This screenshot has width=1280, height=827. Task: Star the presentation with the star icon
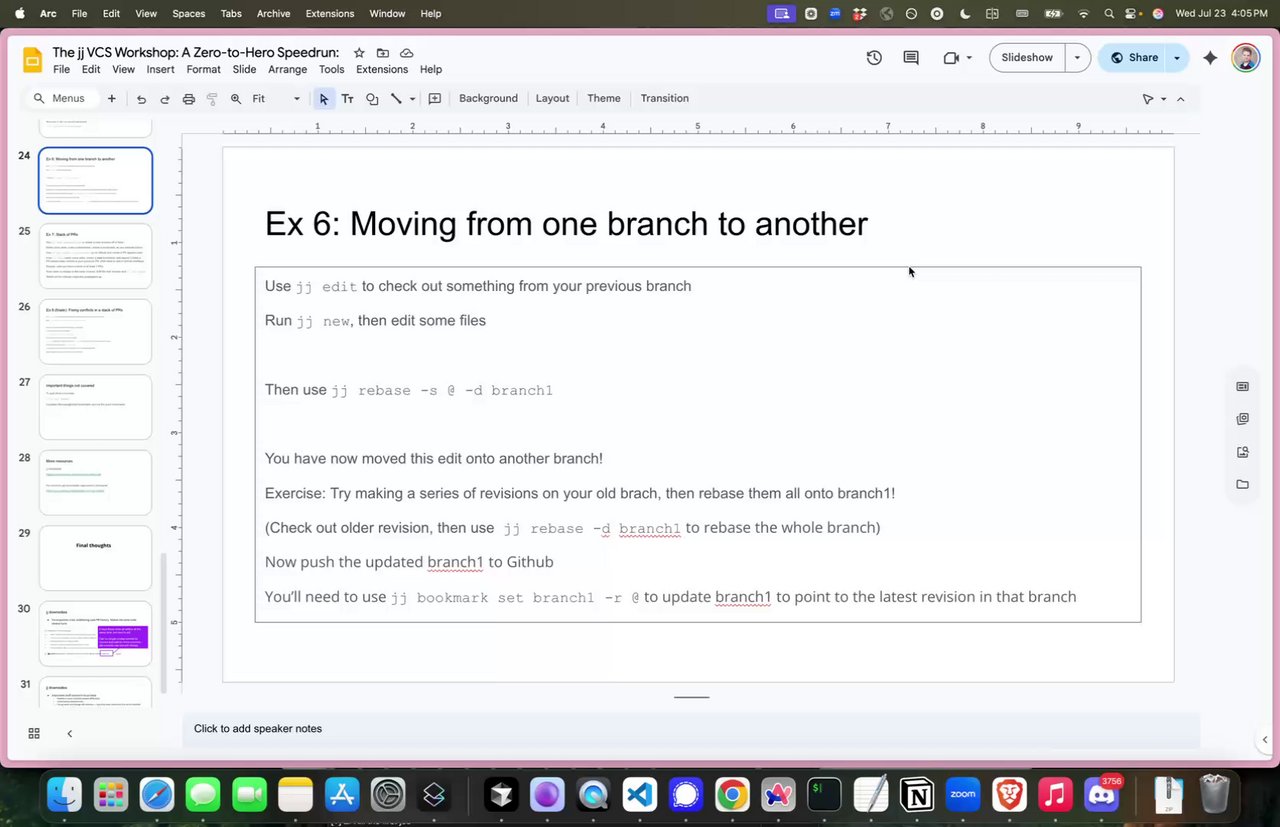coord(359,53)
